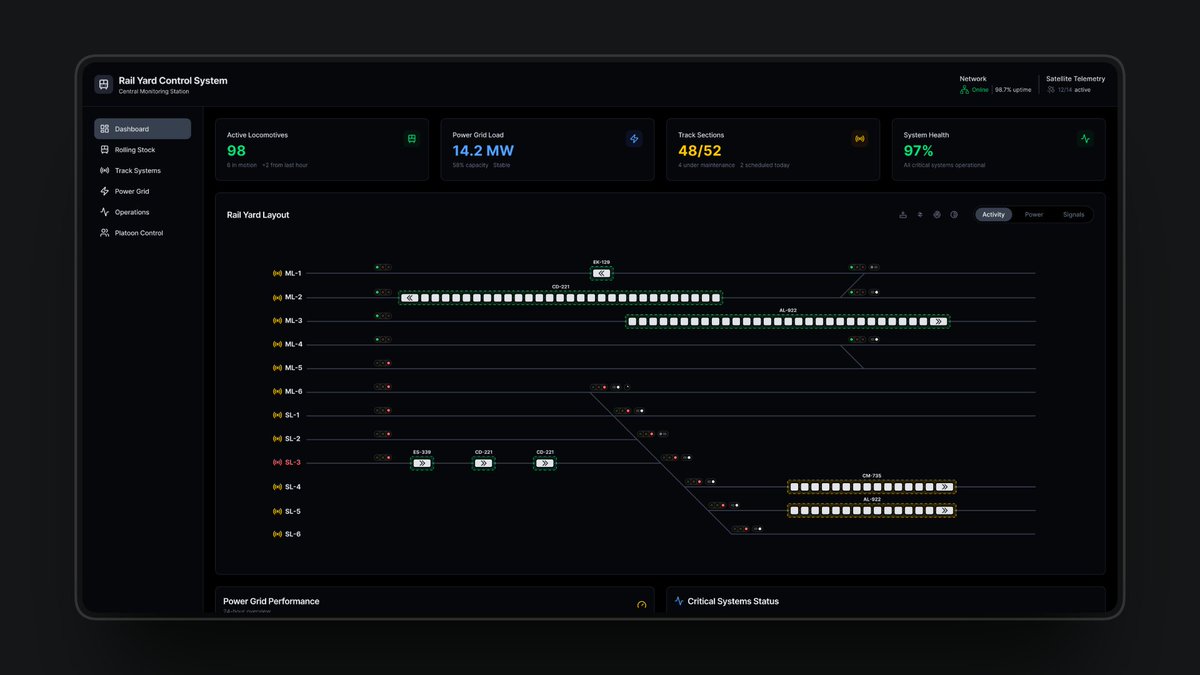Click the ML-5 track signal icon
Viewport: 1200px width, 675px height.
pos(278,368)
